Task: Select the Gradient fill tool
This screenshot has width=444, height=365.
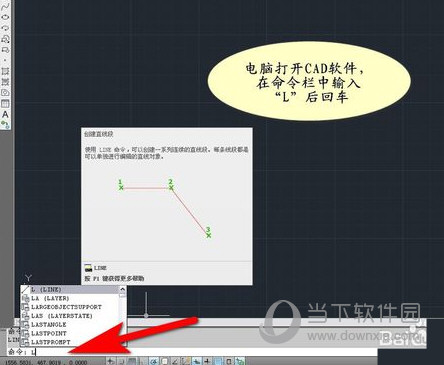Action: coord(5,82)
